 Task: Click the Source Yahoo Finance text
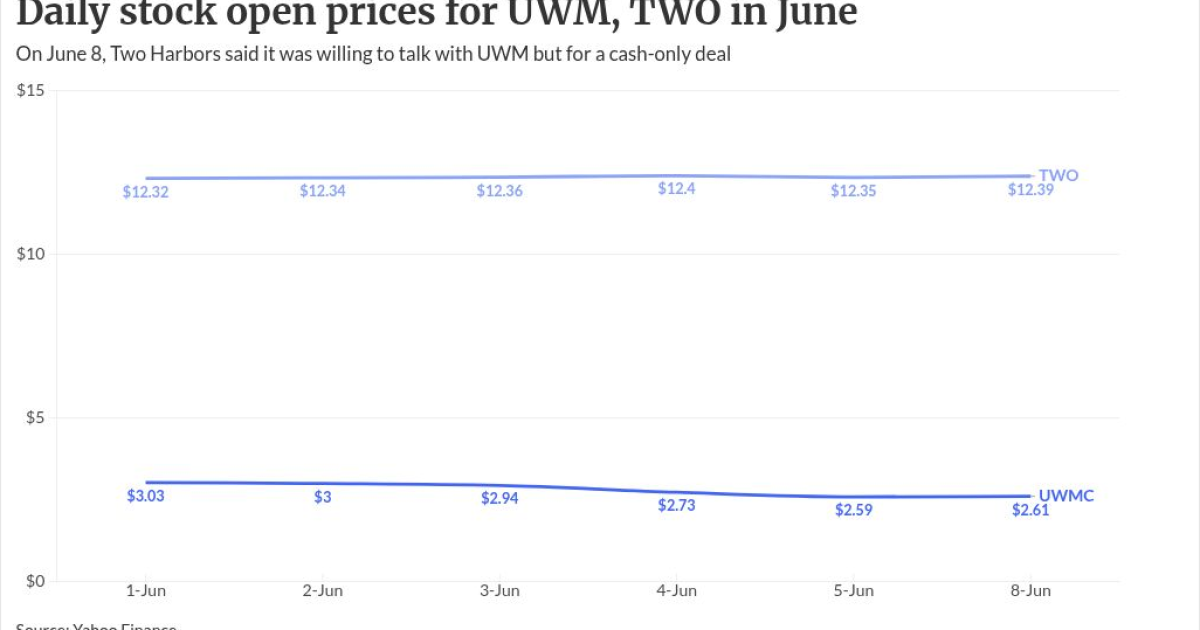point(96,626)
